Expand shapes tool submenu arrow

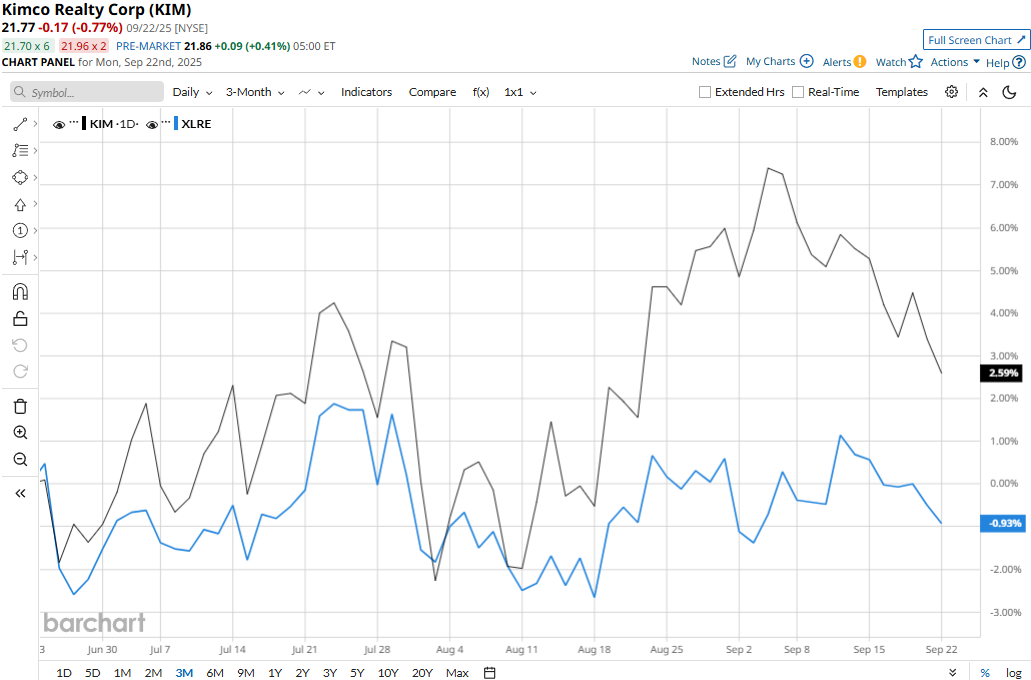point(35,178)
